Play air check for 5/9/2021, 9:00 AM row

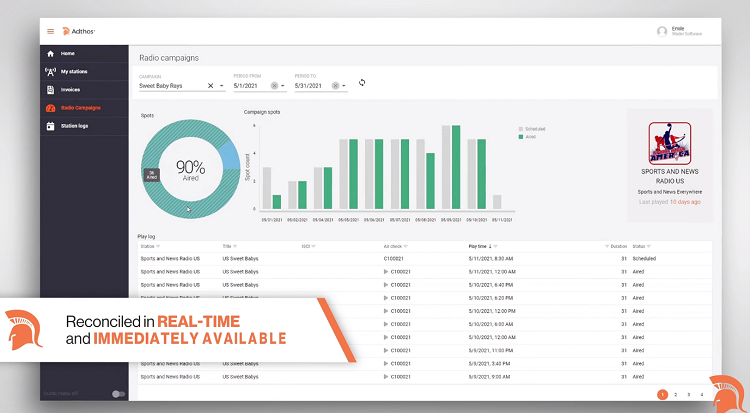(386, 377)
